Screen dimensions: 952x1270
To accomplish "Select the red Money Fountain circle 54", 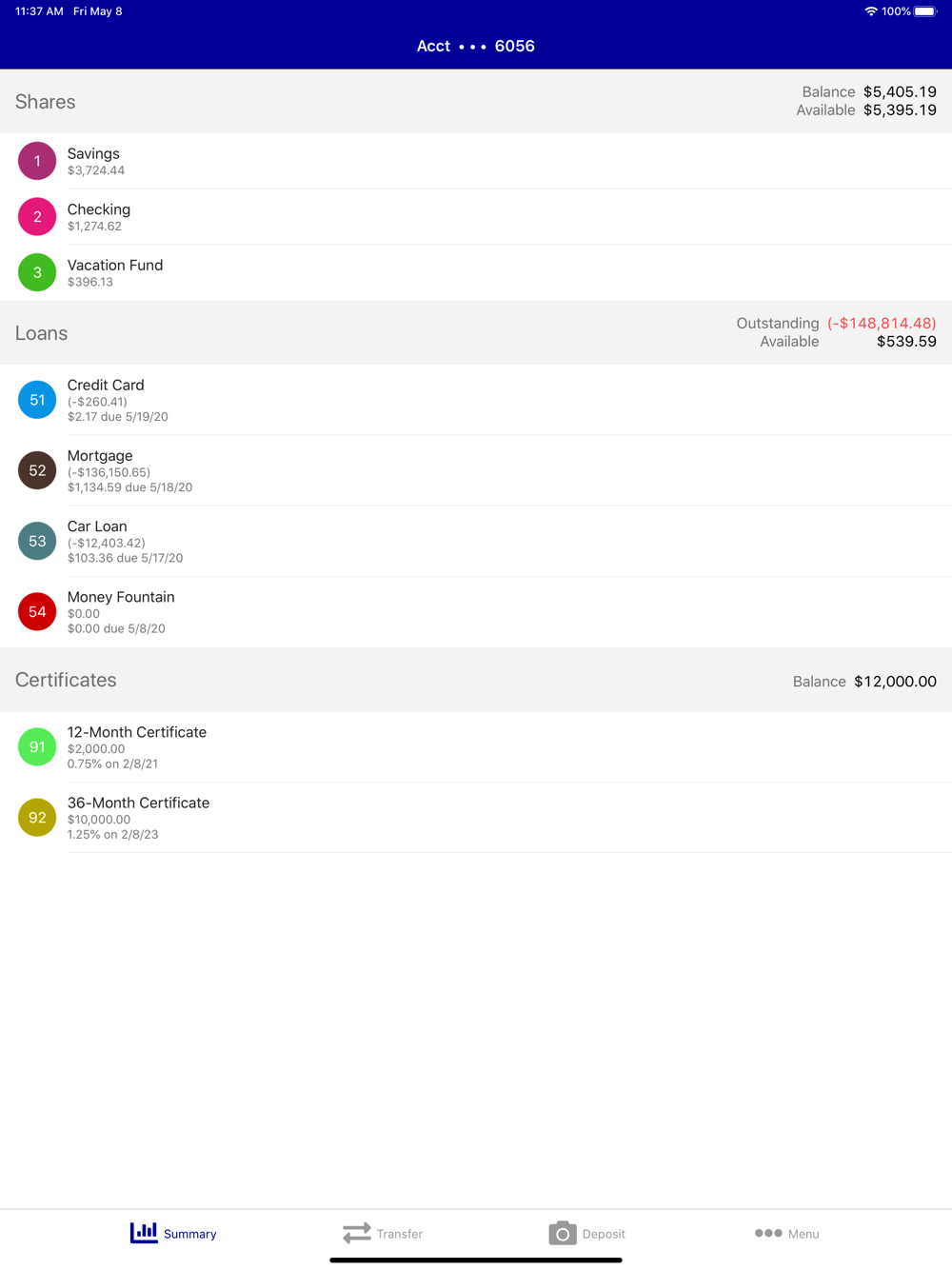I will [37, 611].
